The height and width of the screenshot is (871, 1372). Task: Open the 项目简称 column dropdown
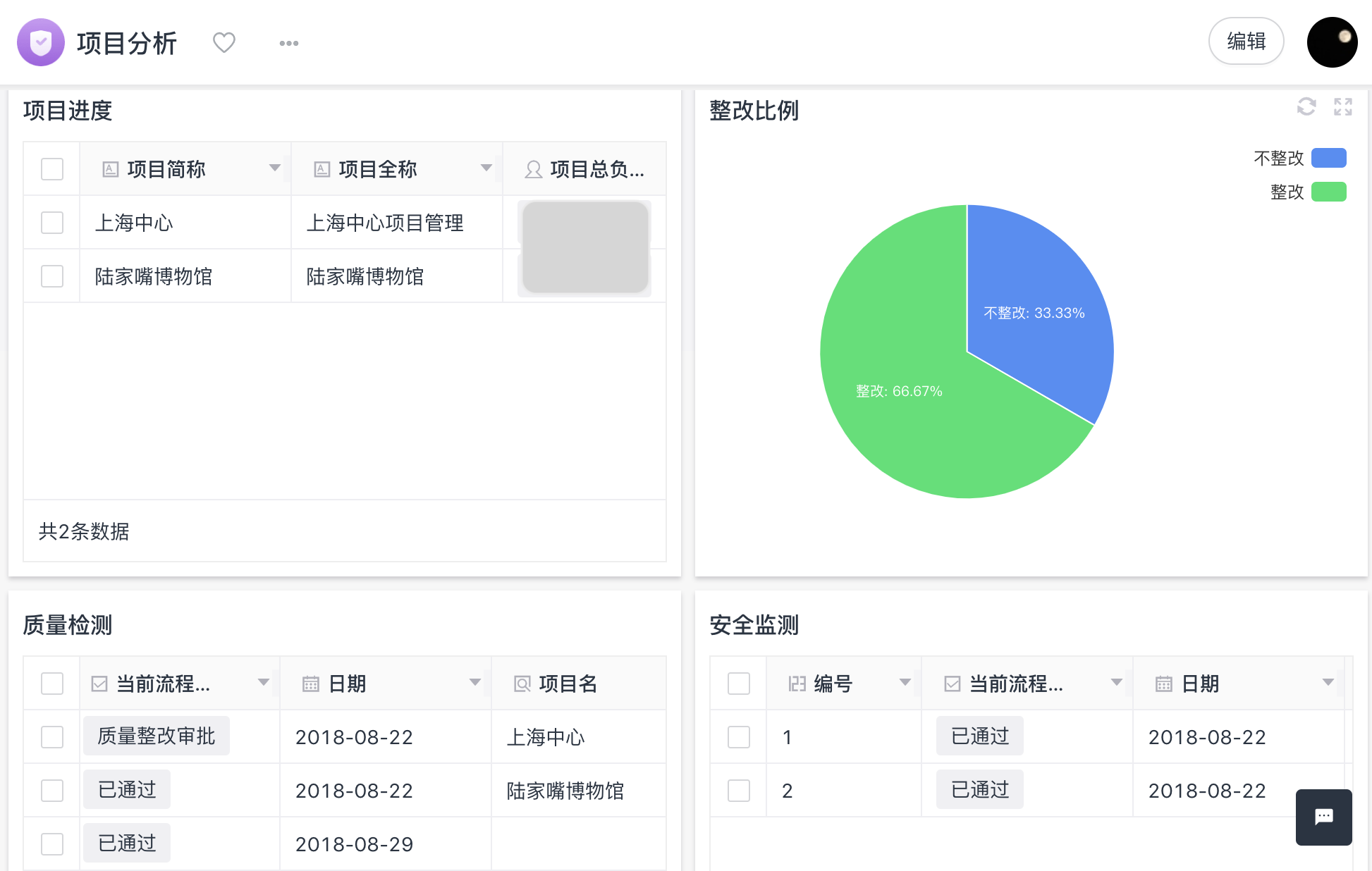click(275, 168)
